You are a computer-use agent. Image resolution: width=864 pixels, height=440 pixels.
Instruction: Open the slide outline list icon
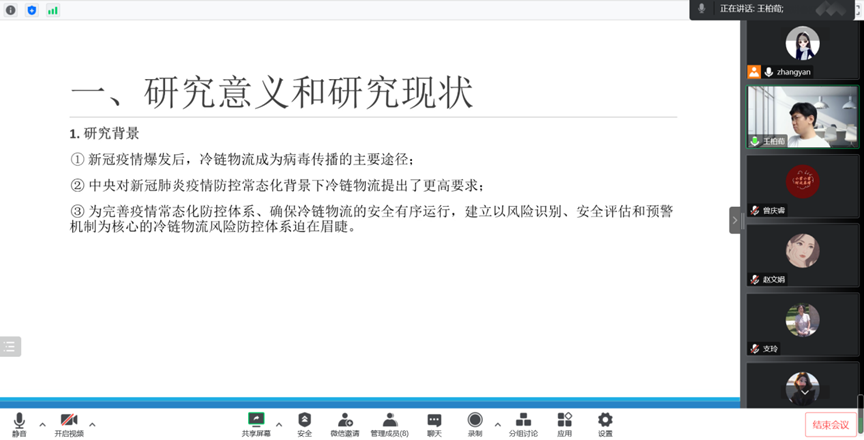pos(10,347)
